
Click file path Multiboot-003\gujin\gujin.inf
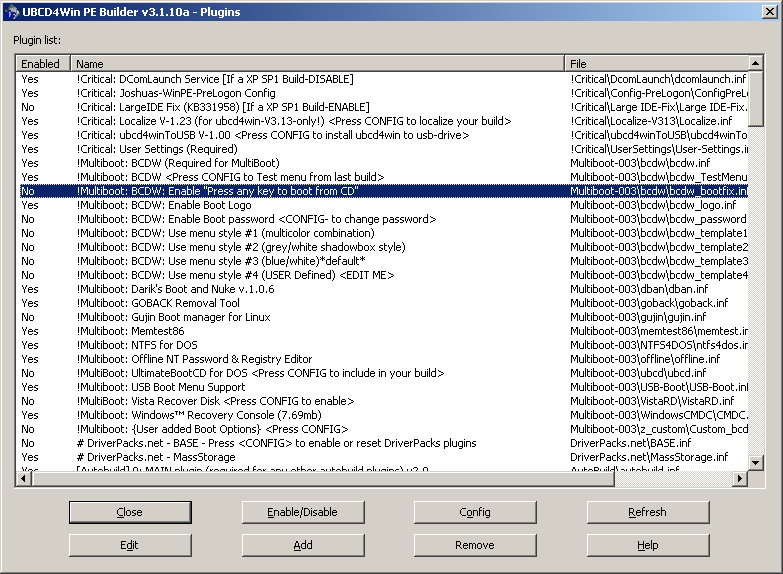(638, 317)
